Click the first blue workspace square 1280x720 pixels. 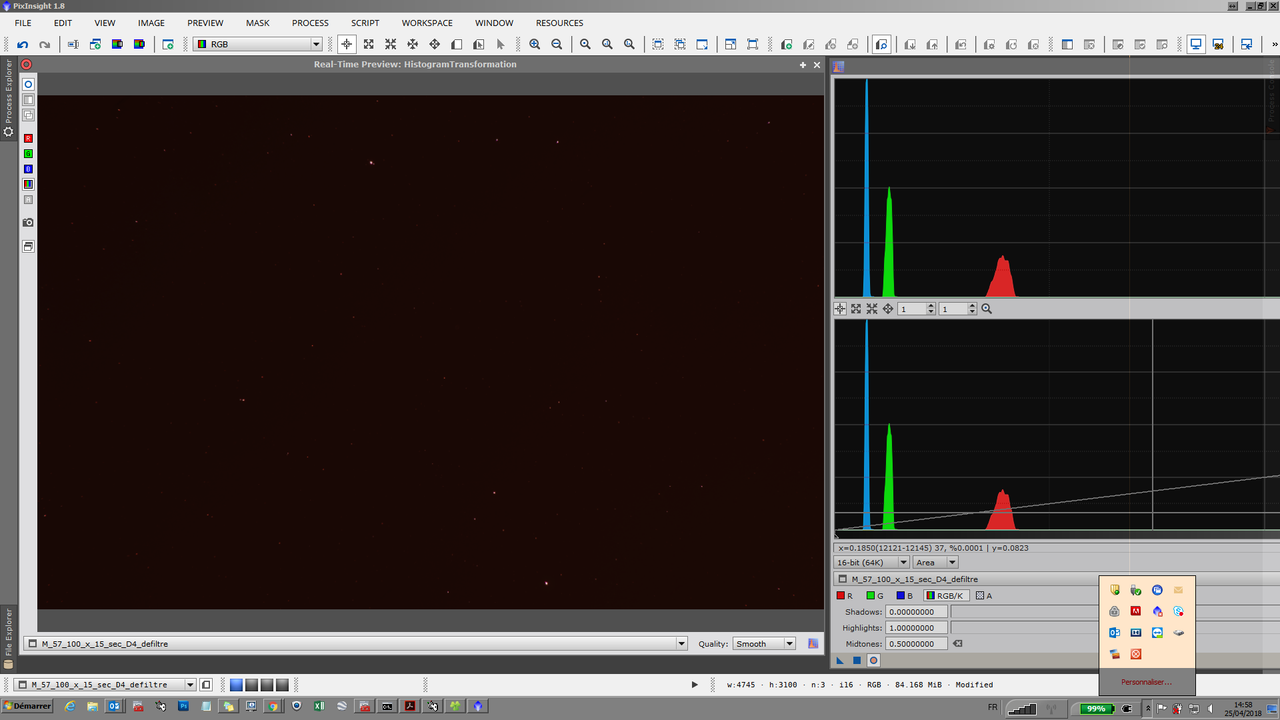[x=236, y=685]
